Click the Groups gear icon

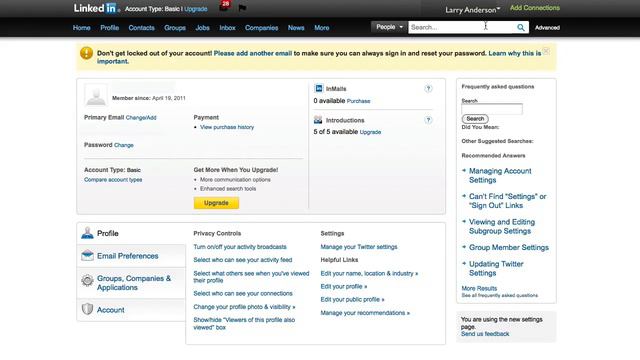(87, 280)
